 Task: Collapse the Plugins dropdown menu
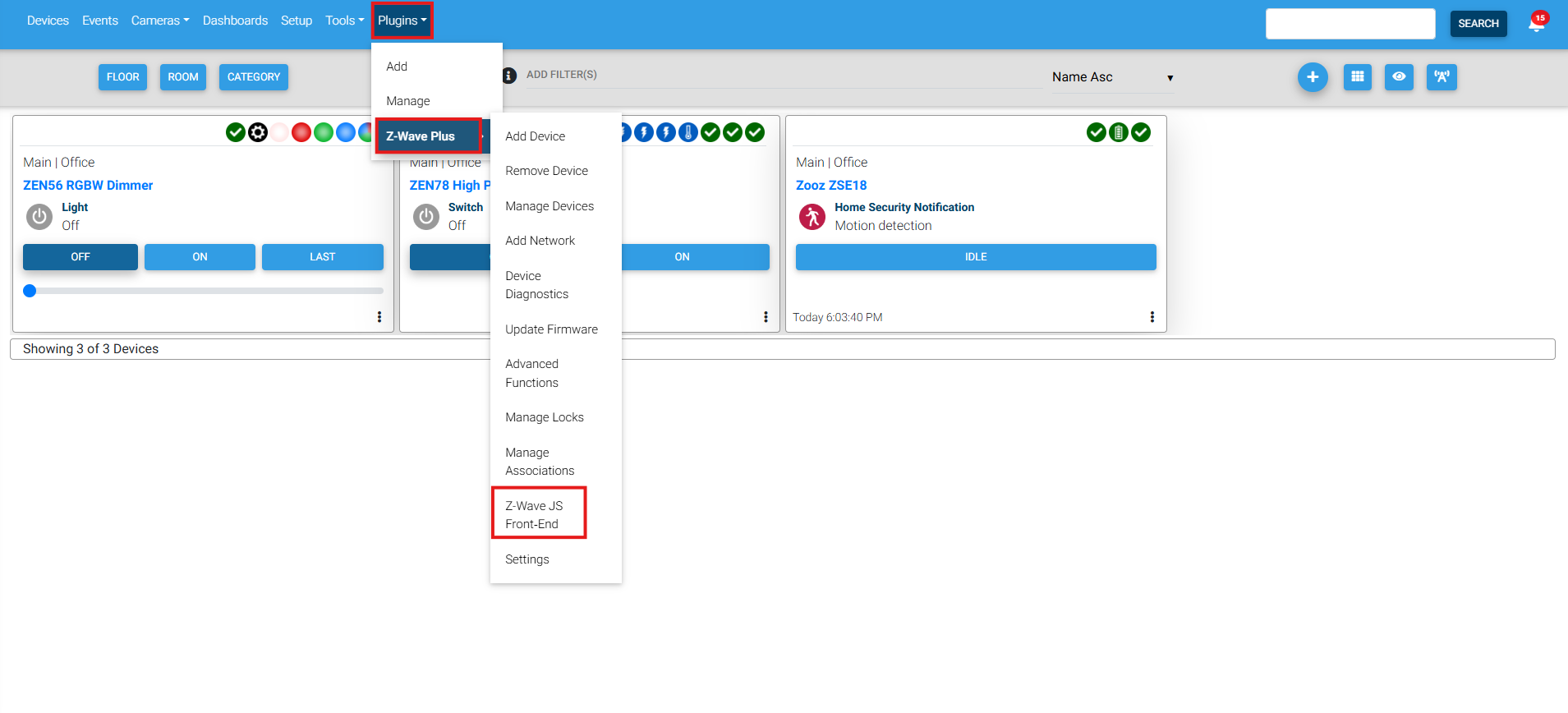coord(402,21)
